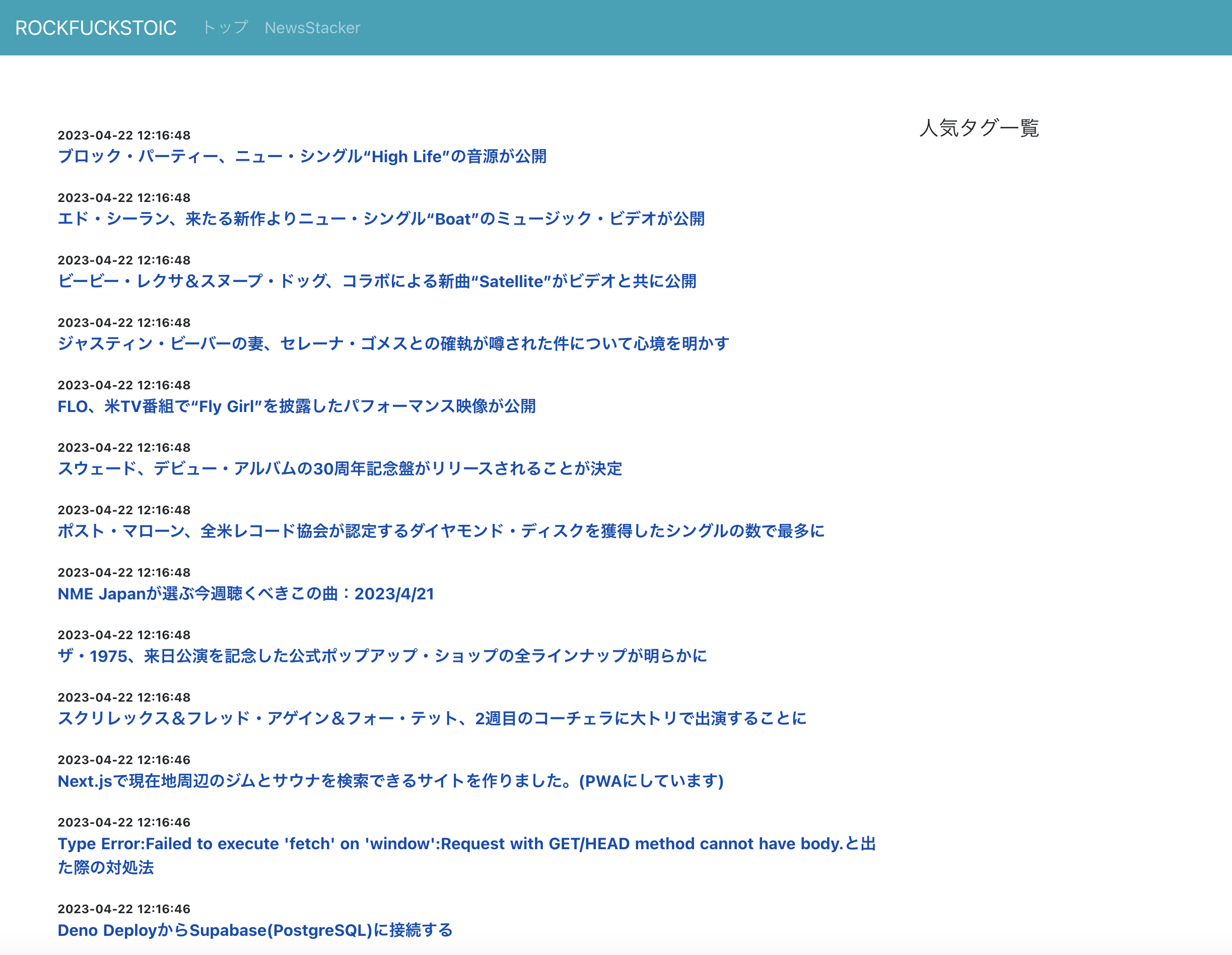Open the トップ nav item
Image resolution: width=1232 pixels, height=955 pixels.
tap(225, 28)
